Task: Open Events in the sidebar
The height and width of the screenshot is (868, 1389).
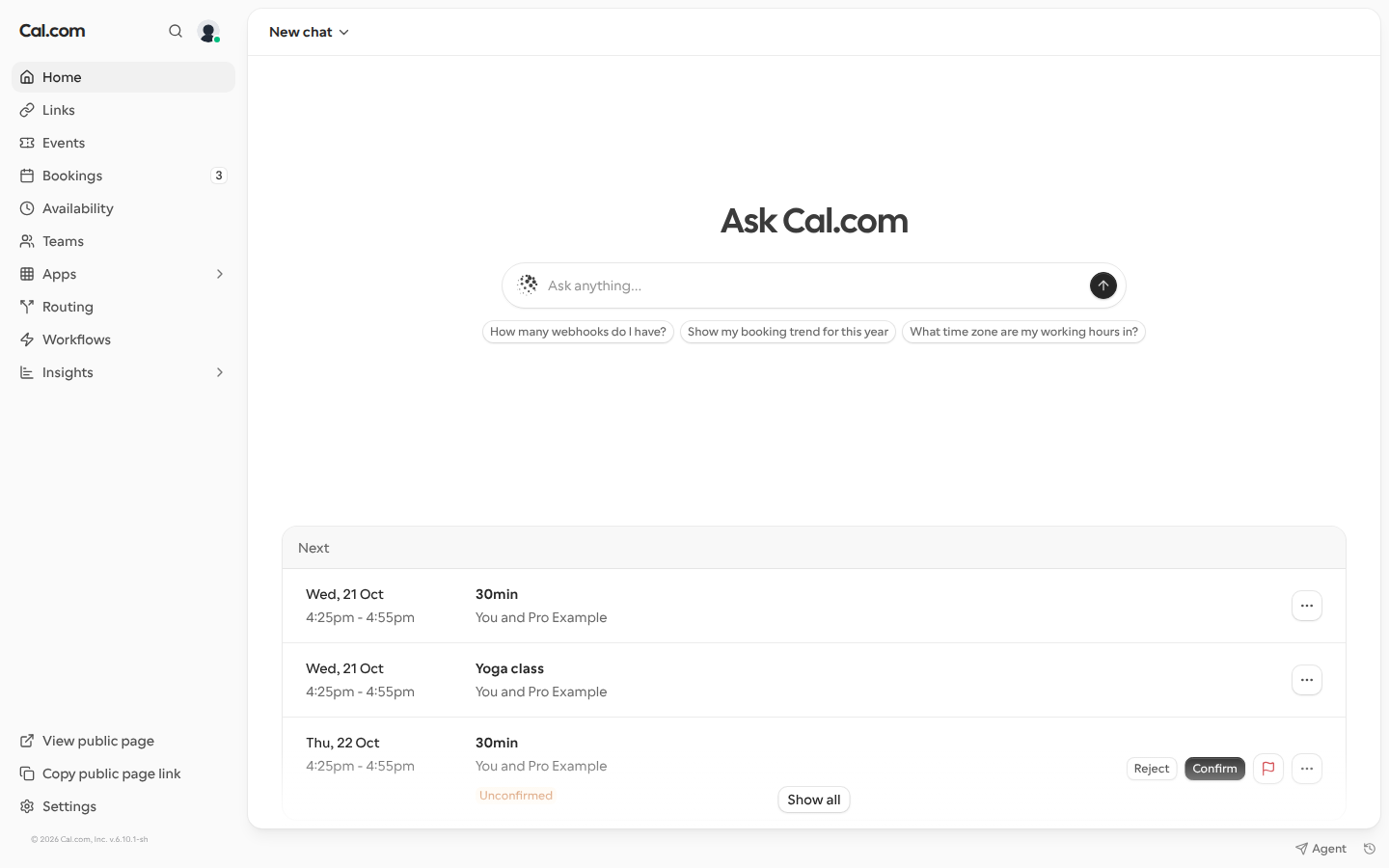Action: coord(123,143)
